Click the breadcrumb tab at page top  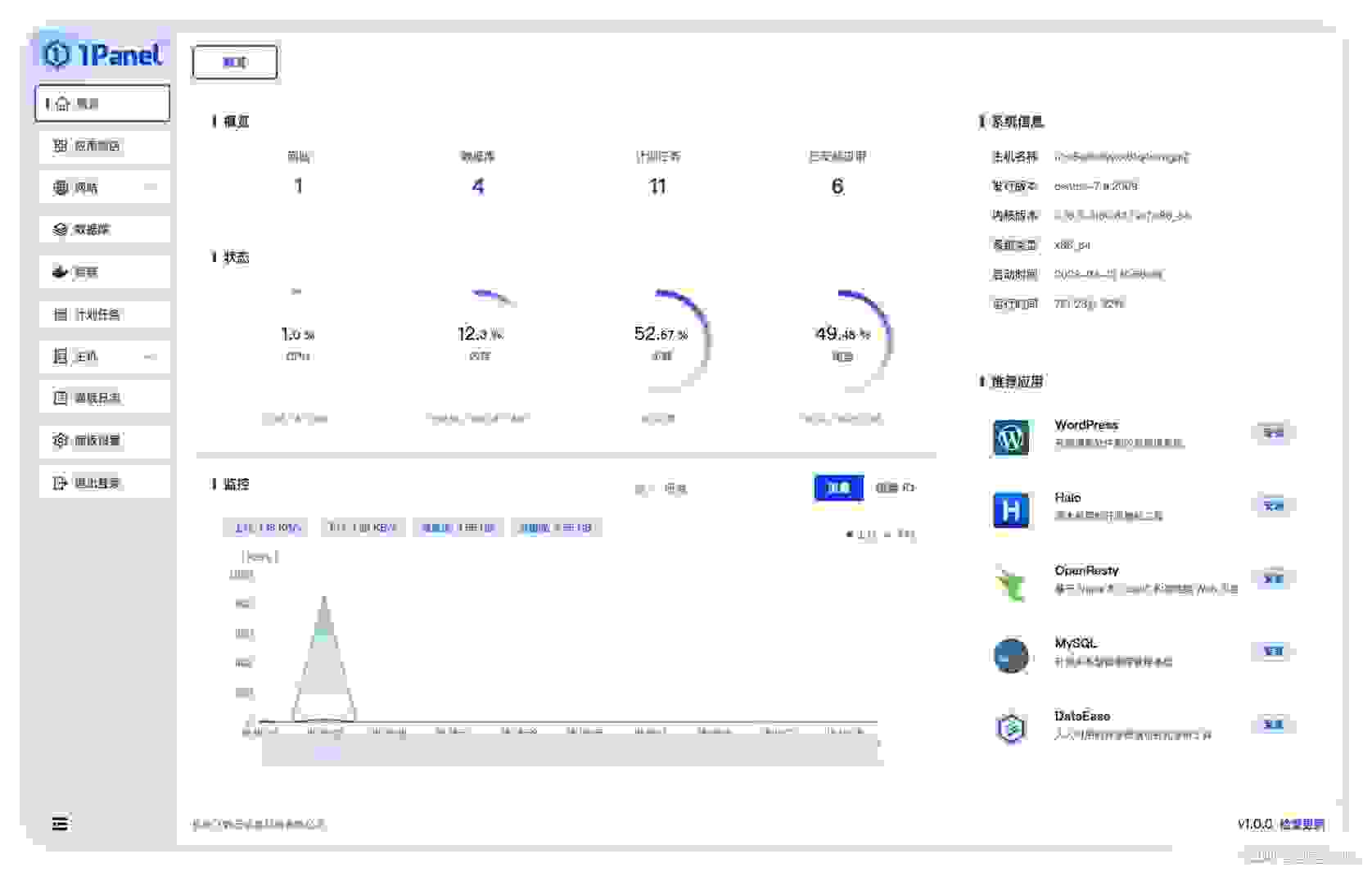(x=235, y=62)
